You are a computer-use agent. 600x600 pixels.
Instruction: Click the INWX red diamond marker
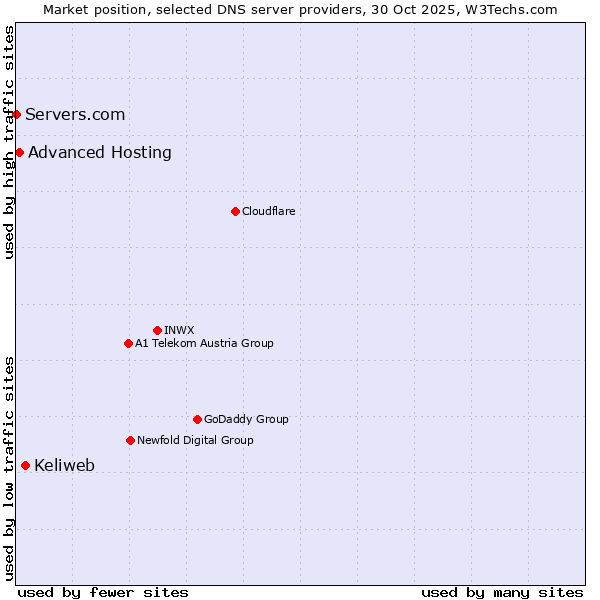157,330
